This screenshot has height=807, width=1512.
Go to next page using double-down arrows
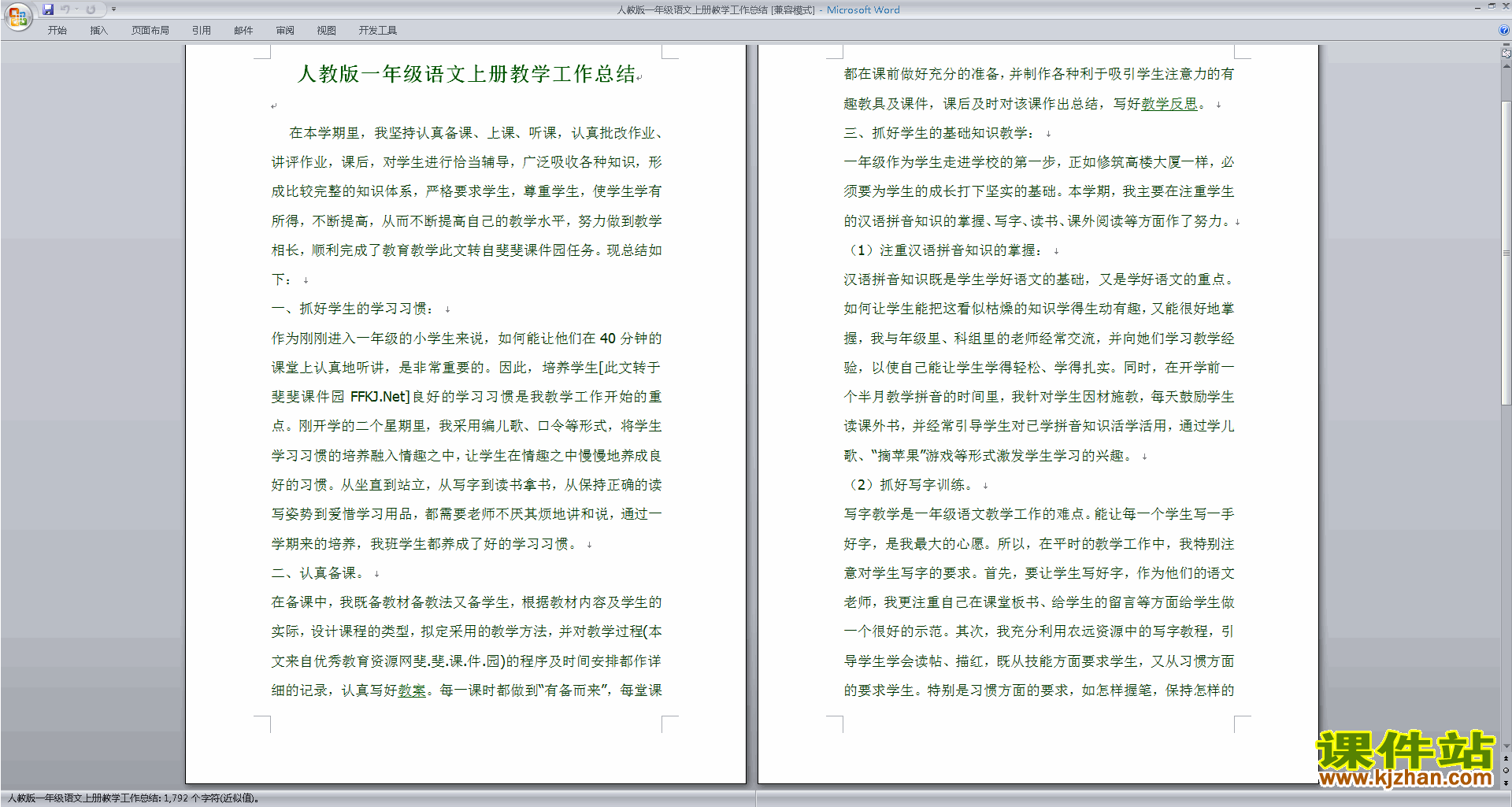(x=1506, y=783)
